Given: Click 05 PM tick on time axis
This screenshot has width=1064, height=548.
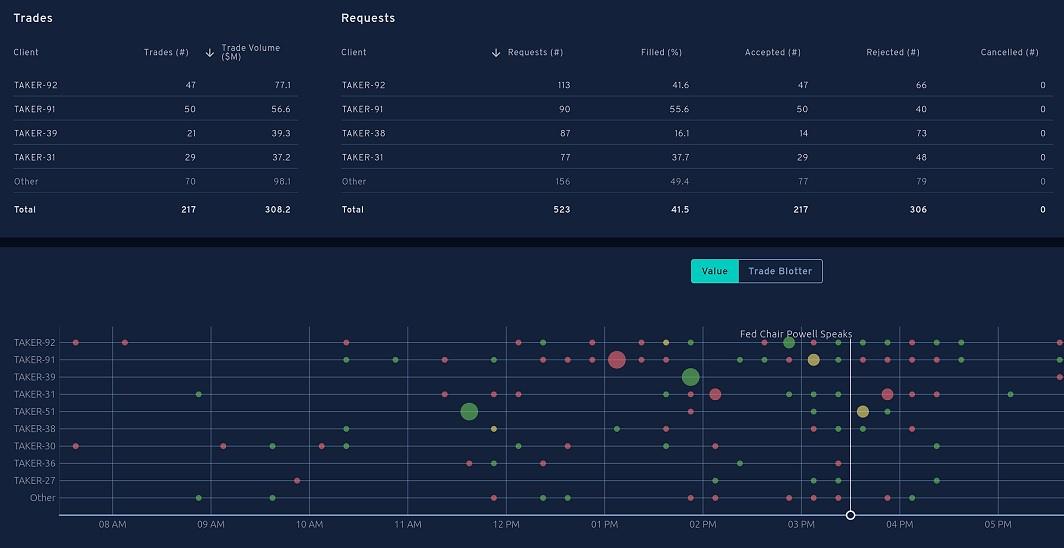Looking at the screenshot, I should point(998,525).
